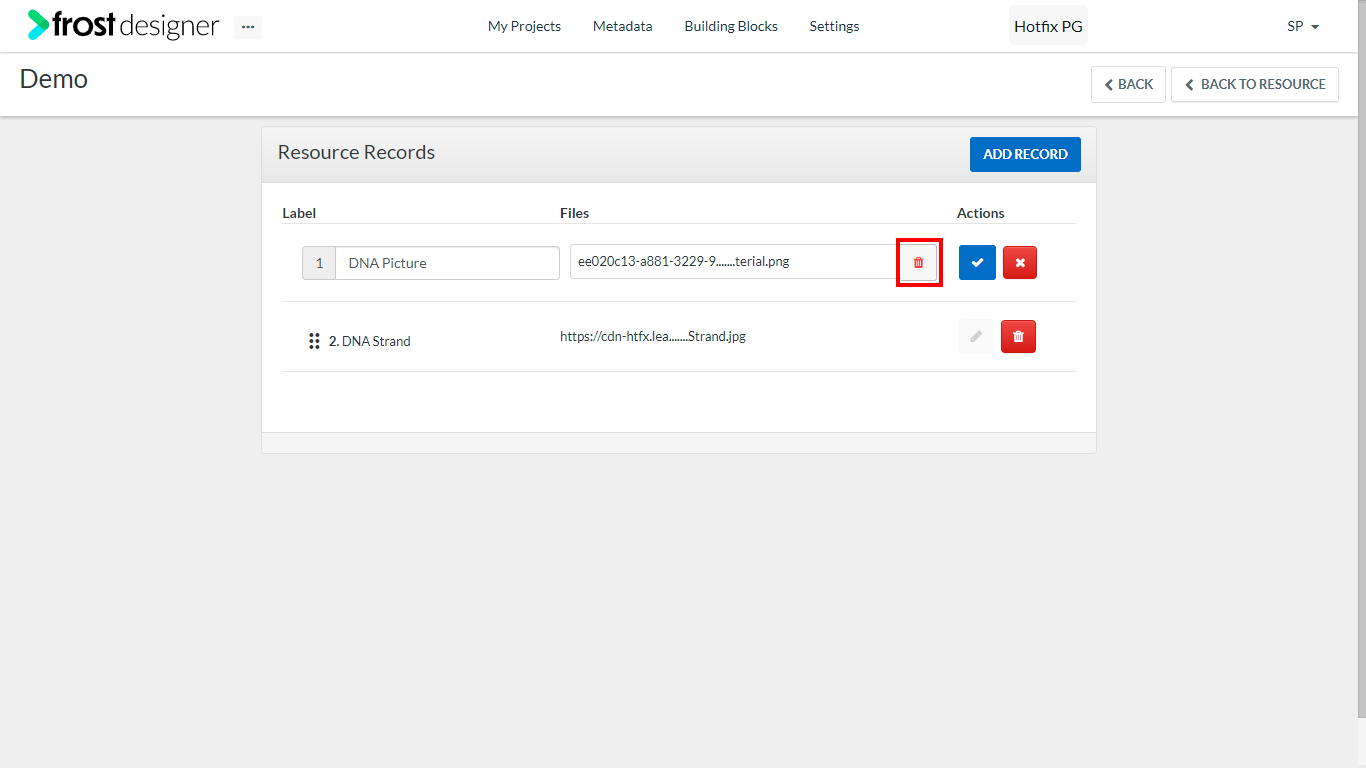Go to My Projects
The height and width of the screenshot is (768, 1366).
point(524,27)
